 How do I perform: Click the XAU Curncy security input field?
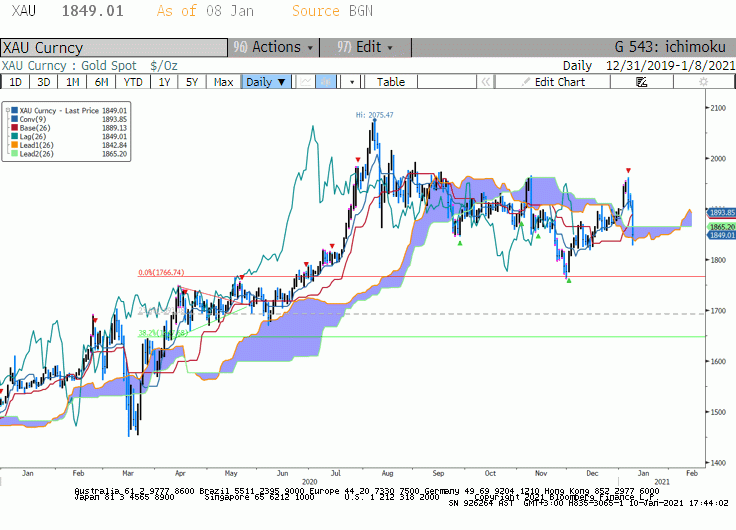tap(114, 48)
